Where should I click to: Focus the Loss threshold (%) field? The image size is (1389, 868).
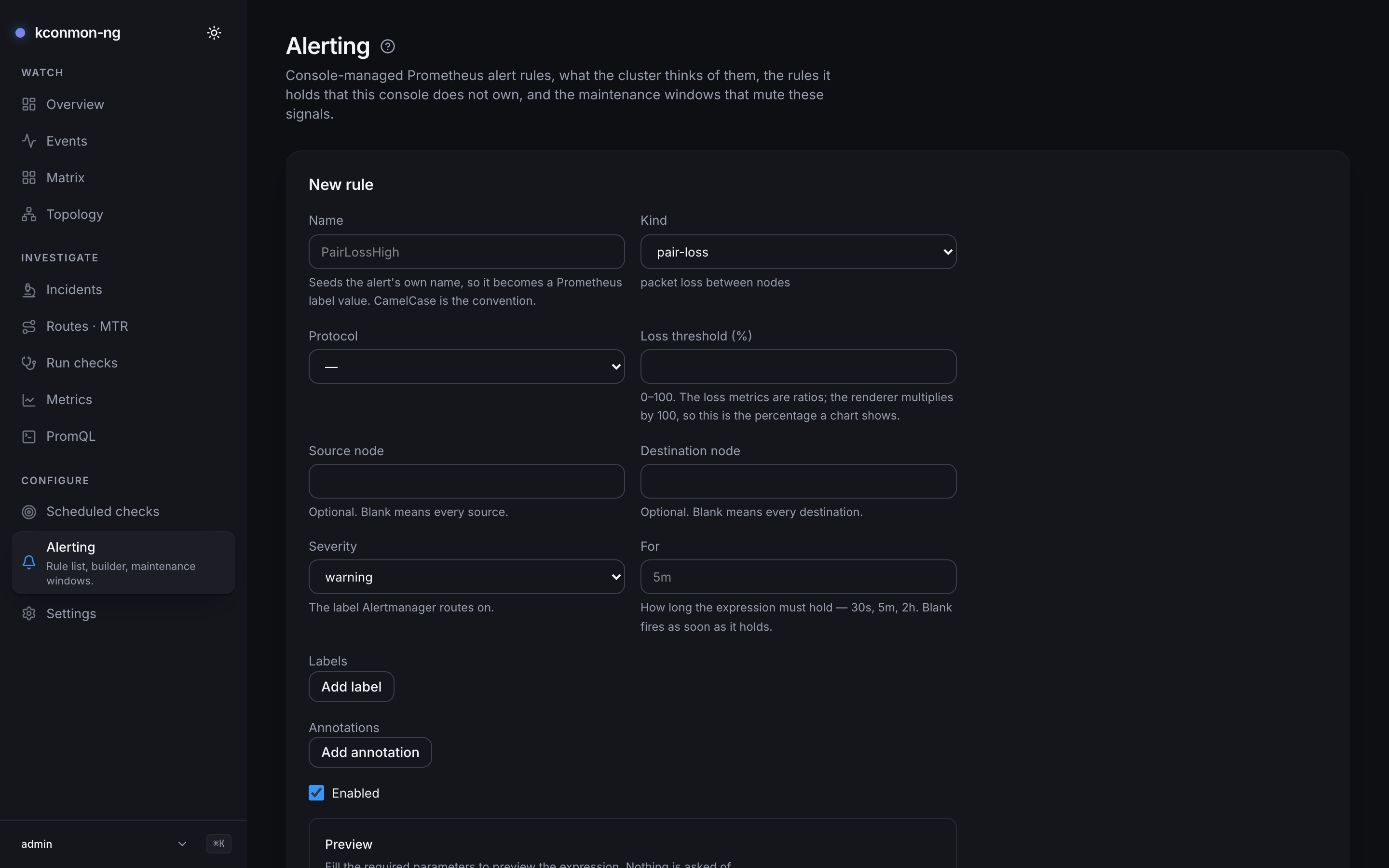(798, 366)
